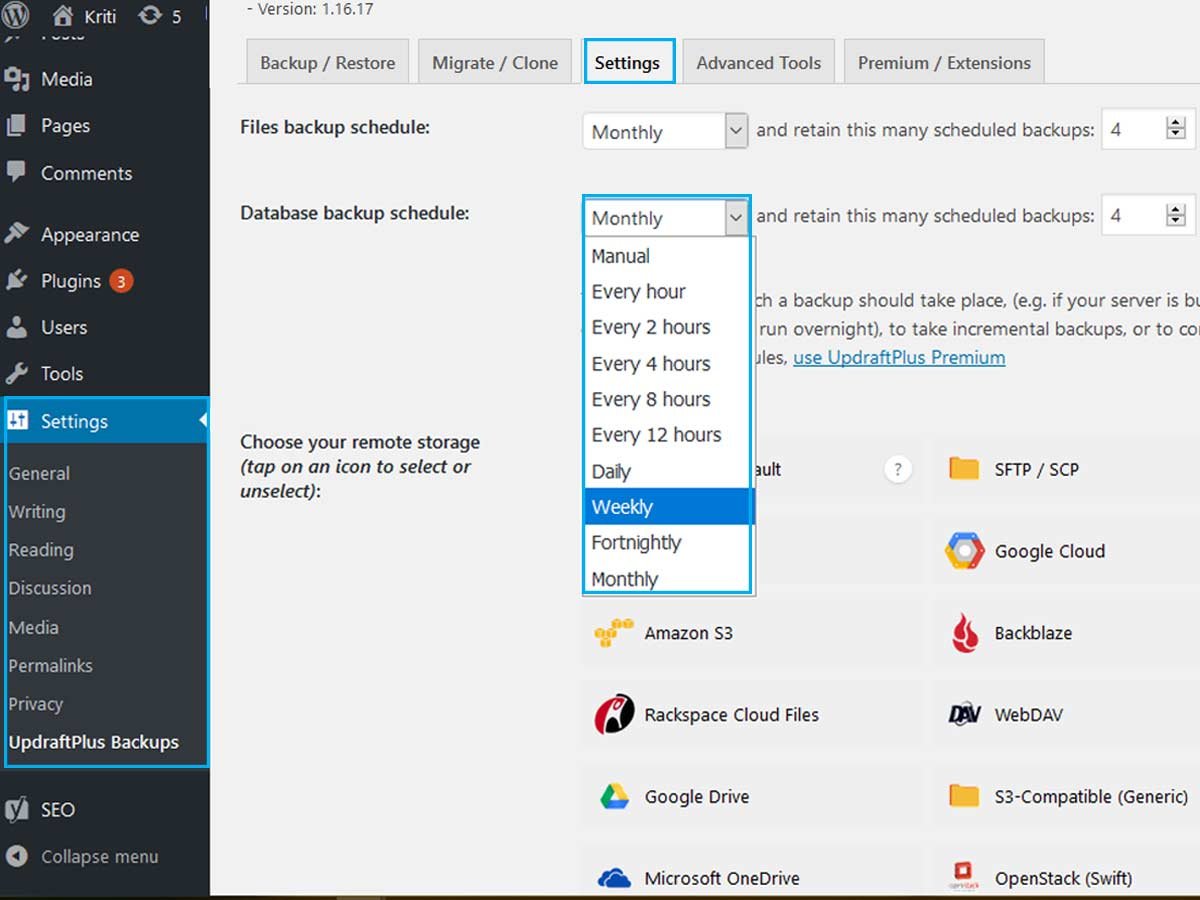Select the Amazon S3 icon

pos(614,633)
